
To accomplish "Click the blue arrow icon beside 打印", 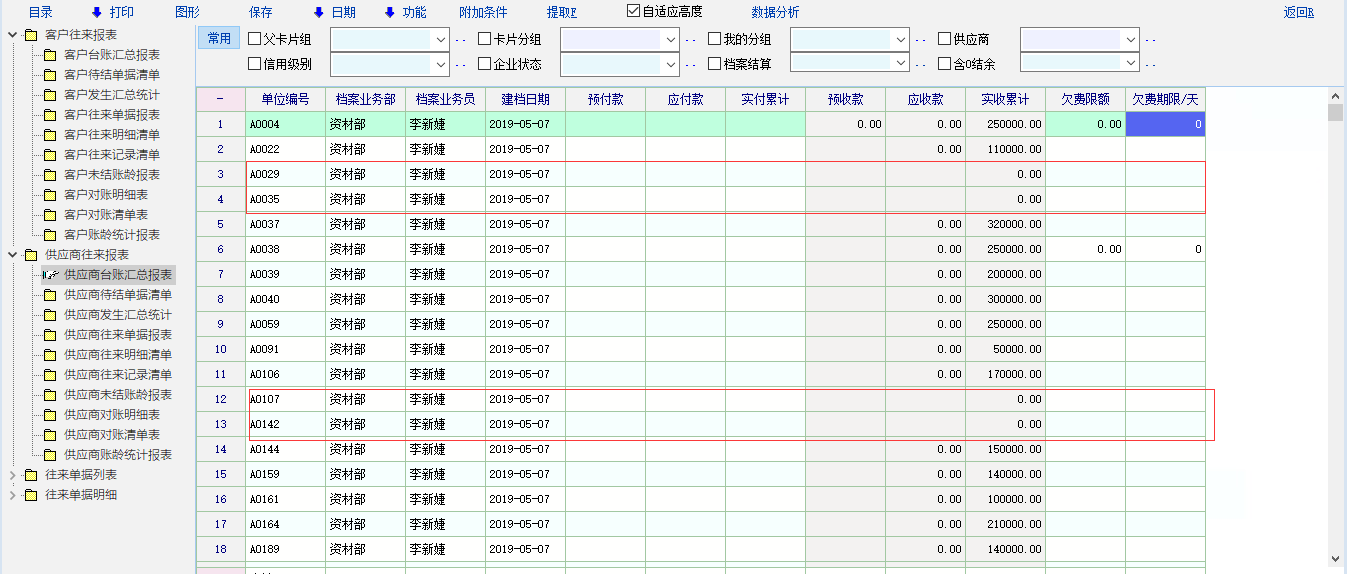I will (x=97, y=13).
